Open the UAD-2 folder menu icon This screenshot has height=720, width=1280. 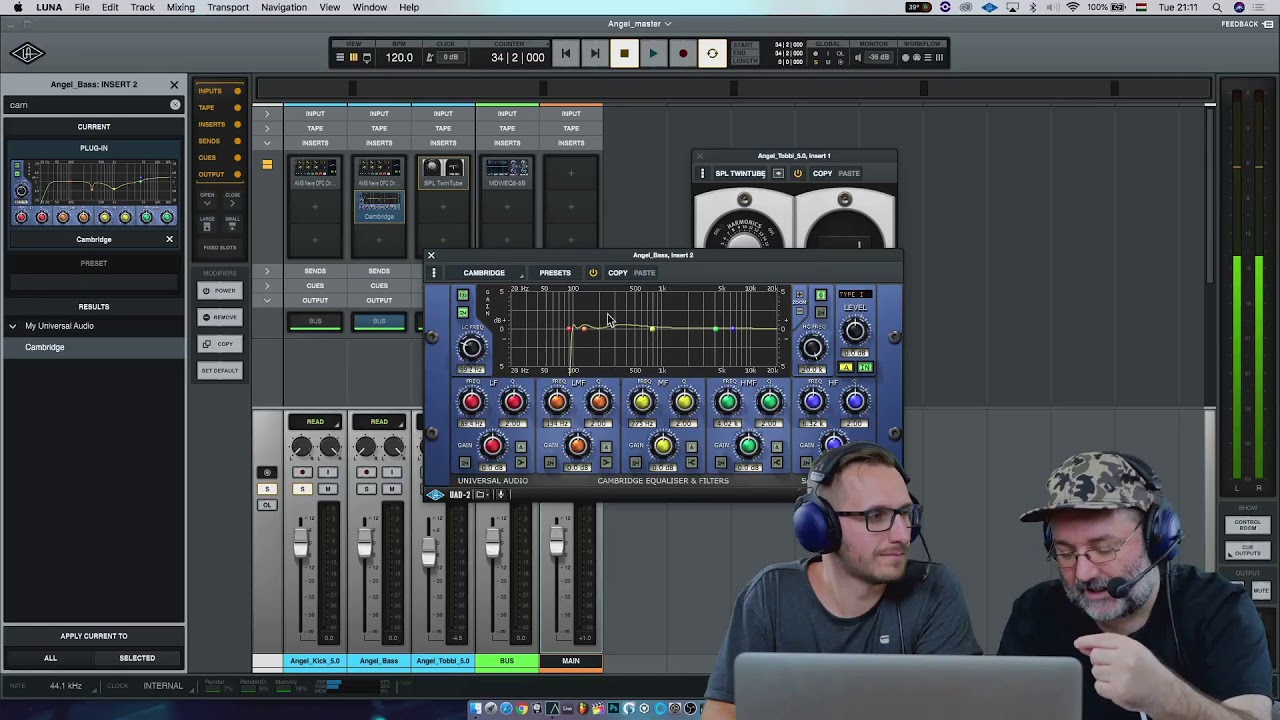(x=481, y=495)
